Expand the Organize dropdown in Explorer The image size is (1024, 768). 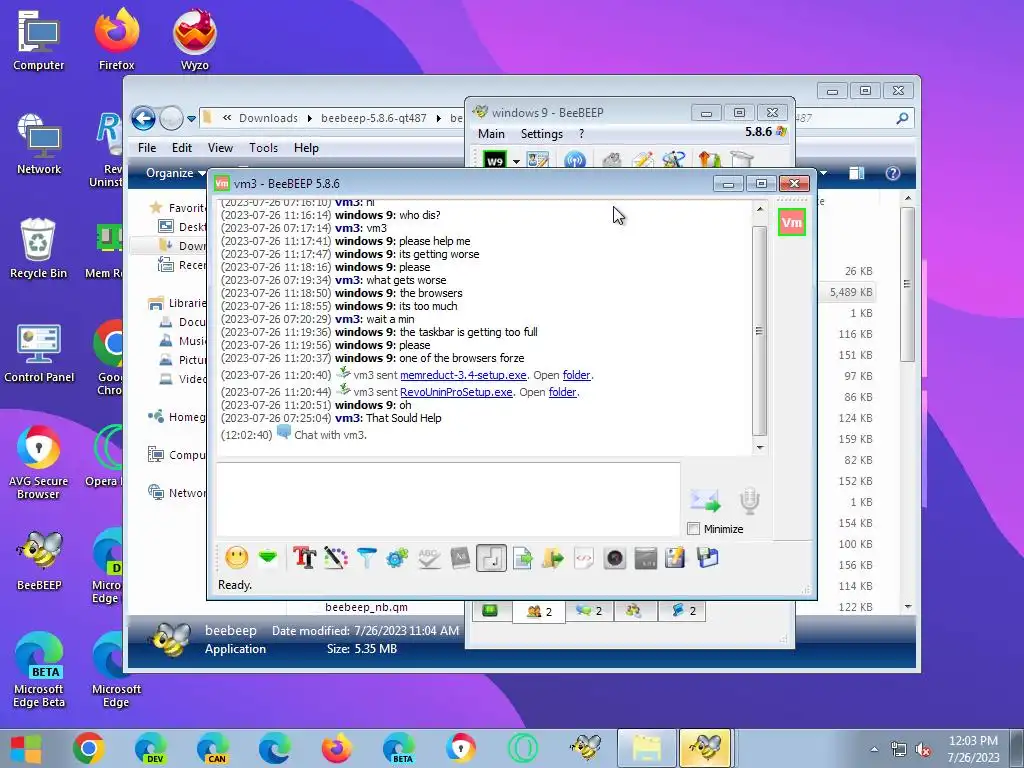[x=174, y=173]
